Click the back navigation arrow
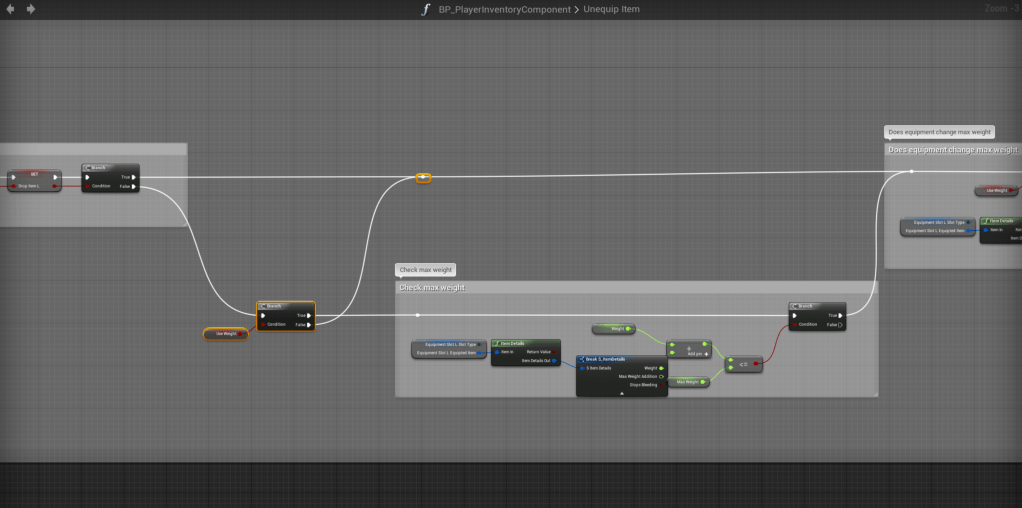This screenshot has width=1022, height=508. (x=11, y=9)
